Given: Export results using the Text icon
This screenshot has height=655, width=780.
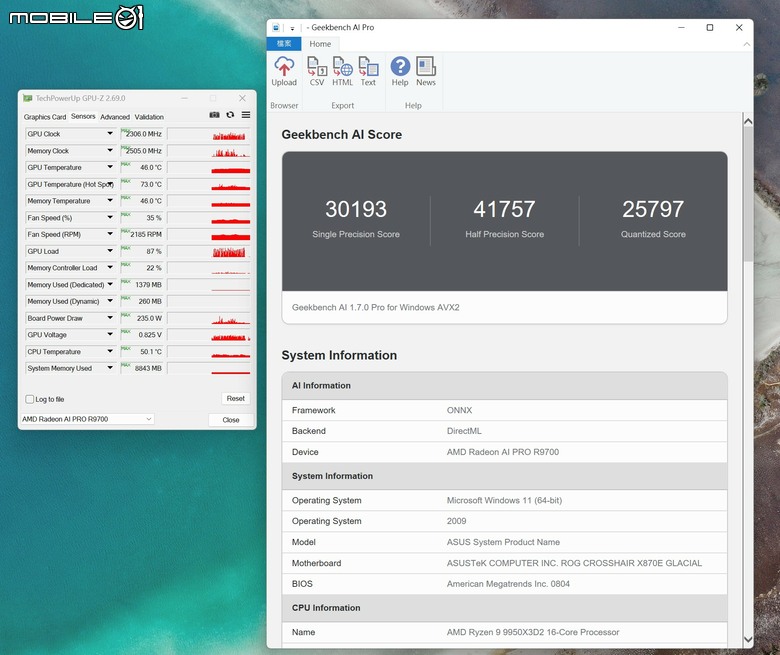Looking at the screenshot, I should (x=368, y=72).
